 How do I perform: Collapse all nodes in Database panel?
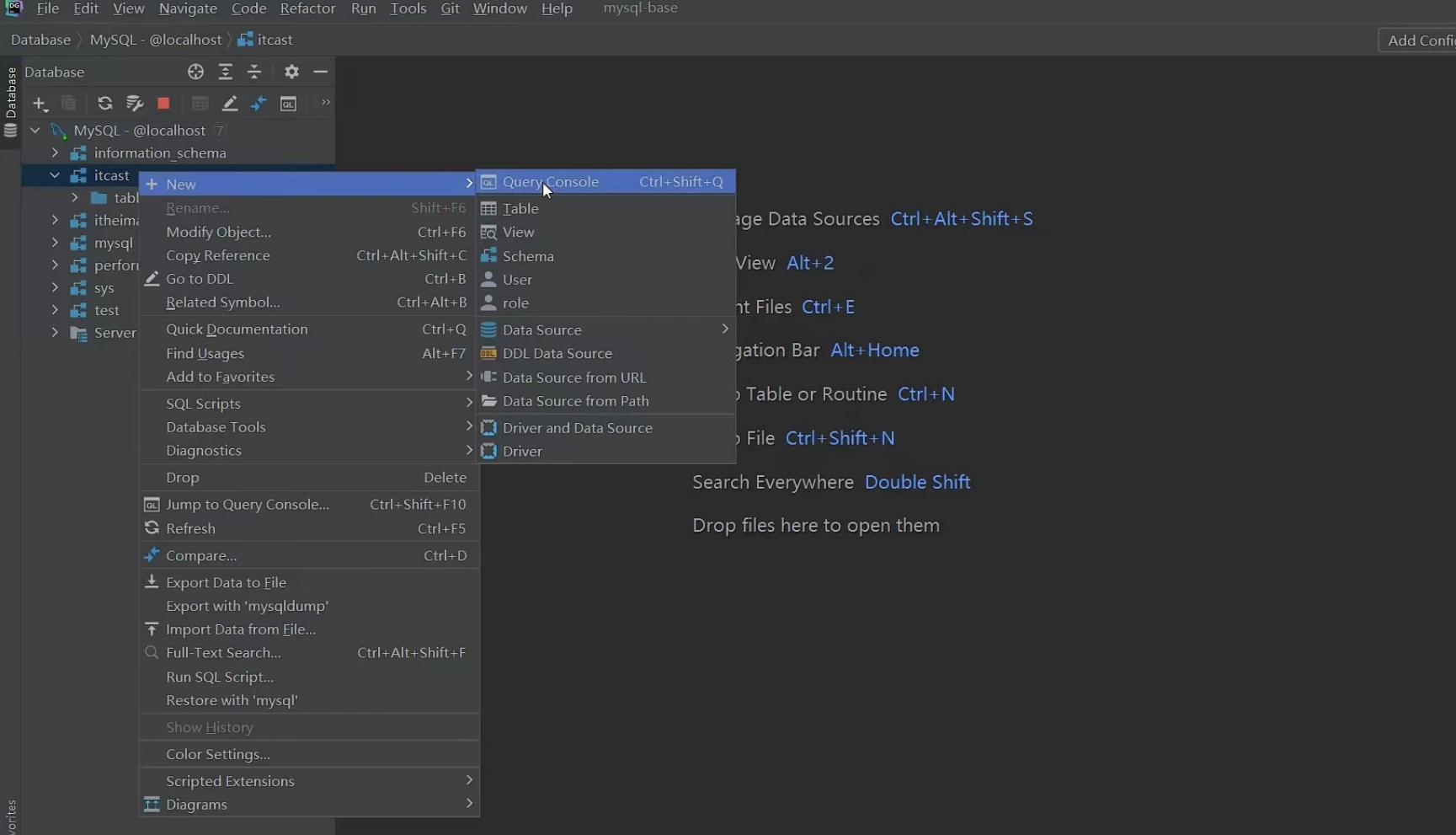click(x=254, y=72)
